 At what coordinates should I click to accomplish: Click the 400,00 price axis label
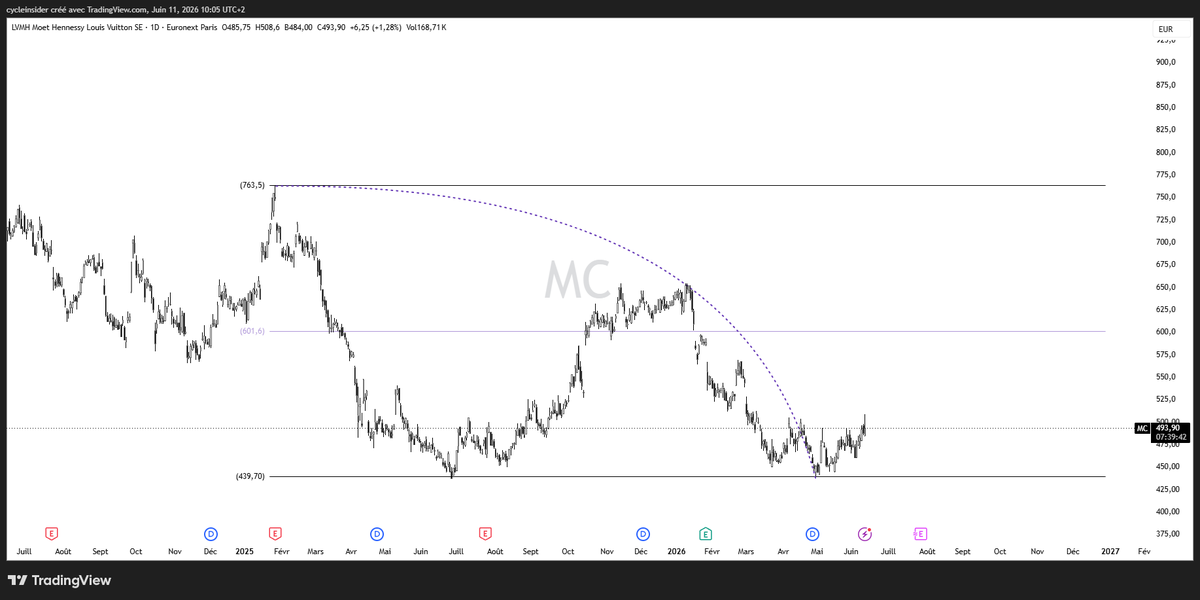pyautogui.click(x=1167, y=512)
